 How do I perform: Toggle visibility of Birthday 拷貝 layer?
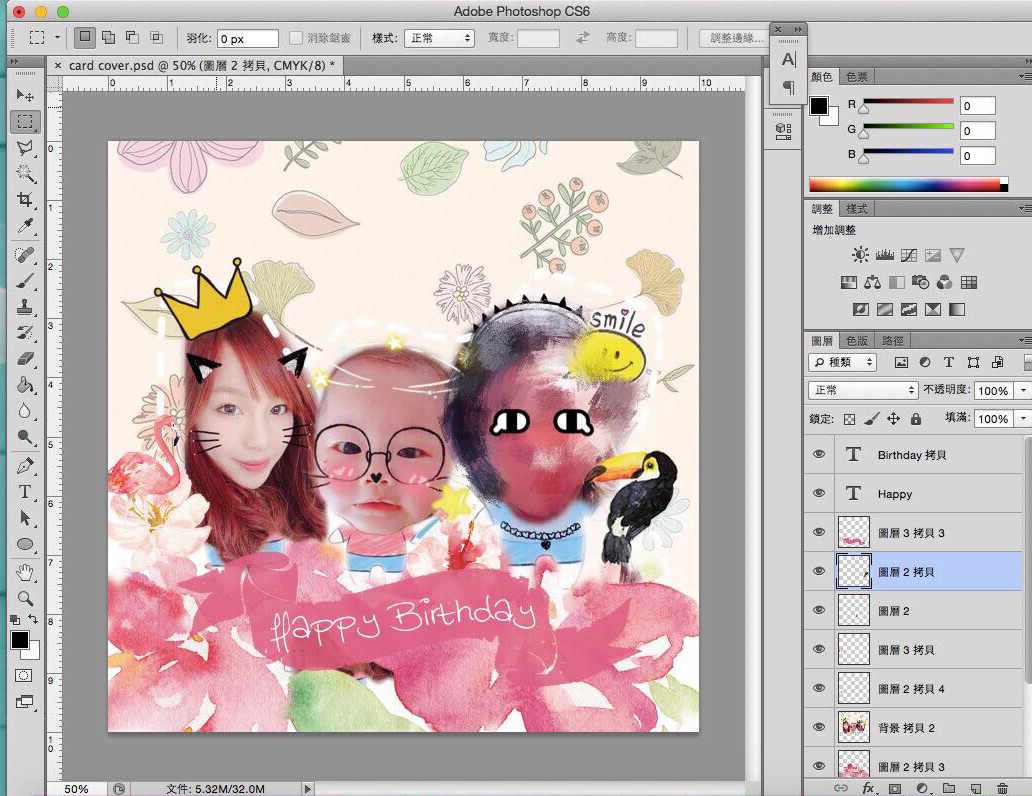819,454
